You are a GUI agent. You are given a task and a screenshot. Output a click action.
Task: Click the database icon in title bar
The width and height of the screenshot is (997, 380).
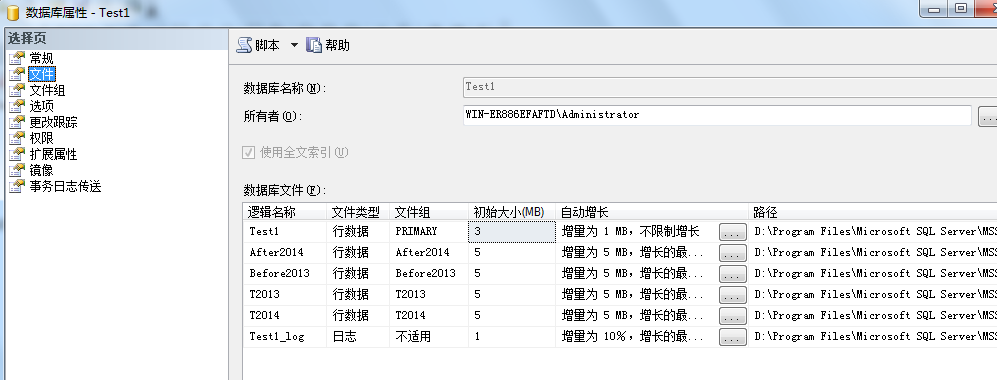[x=12, y=12]
